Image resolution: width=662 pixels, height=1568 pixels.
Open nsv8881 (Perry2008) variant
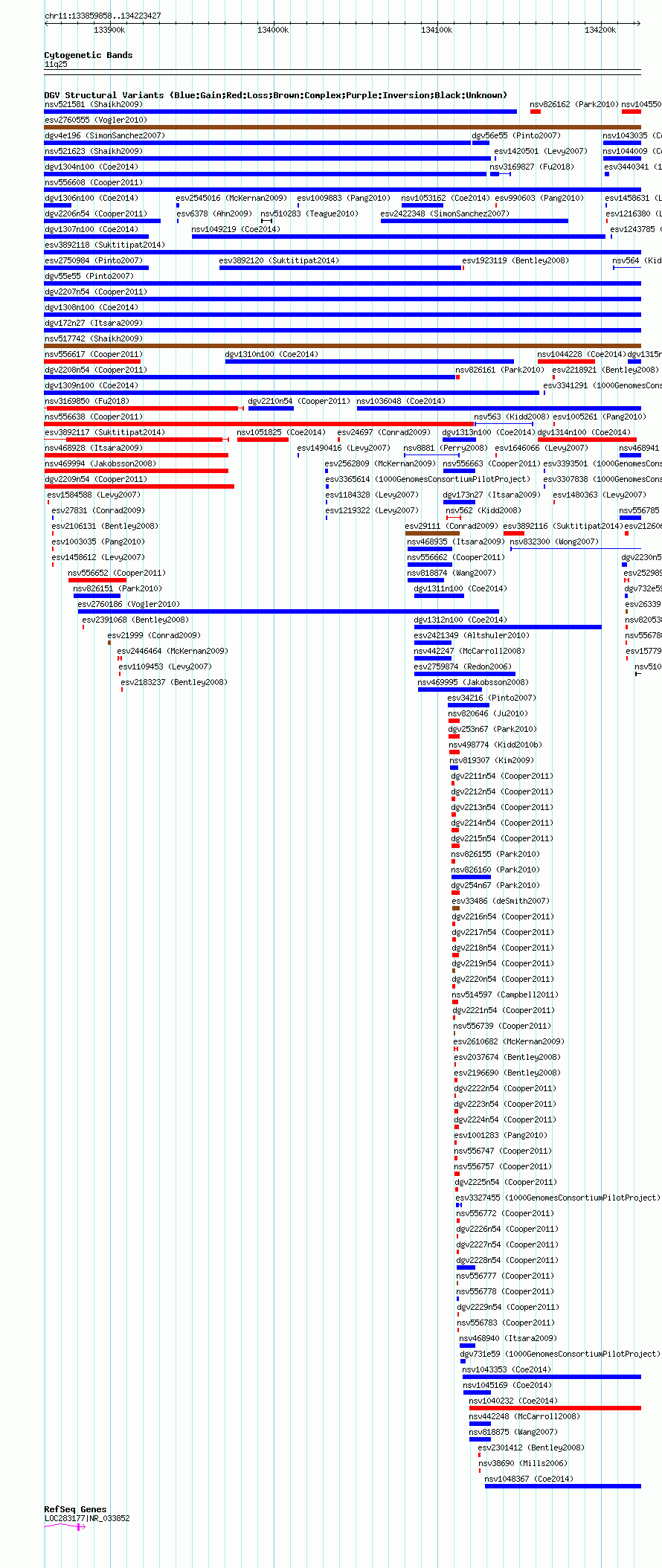[x=446, y=448]
